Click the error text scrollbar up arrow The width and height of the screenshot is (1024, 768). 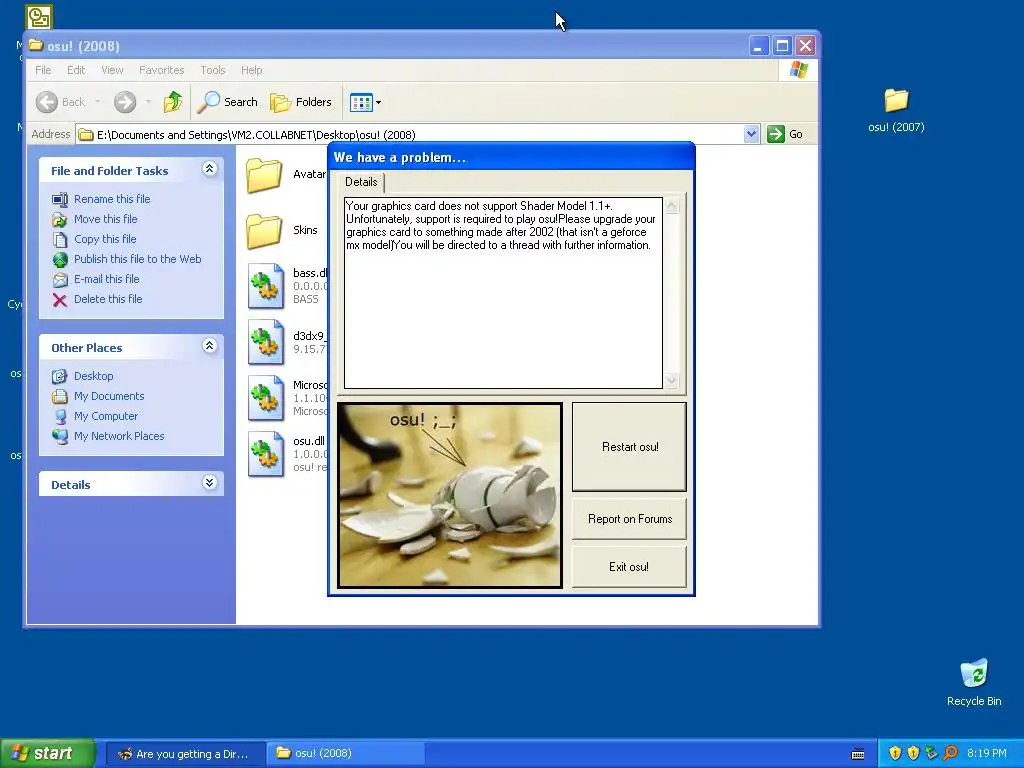coord(671,206)
